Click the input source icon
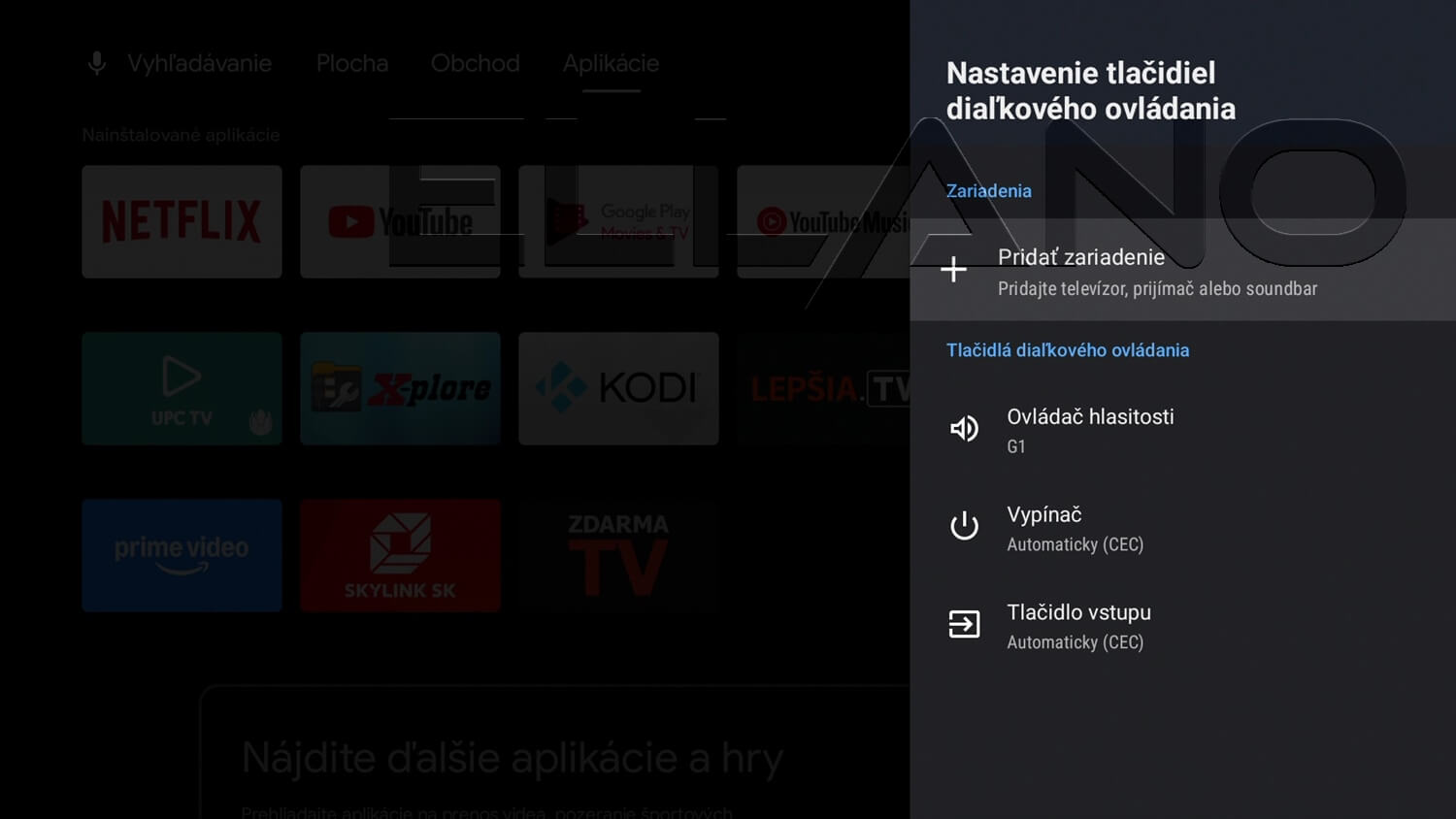The image size is (1456, 819). 964,624
